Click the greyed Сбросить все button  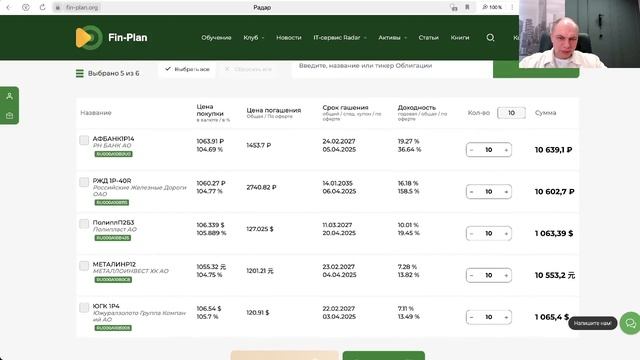pyautogui.click(x=248, y=69)
